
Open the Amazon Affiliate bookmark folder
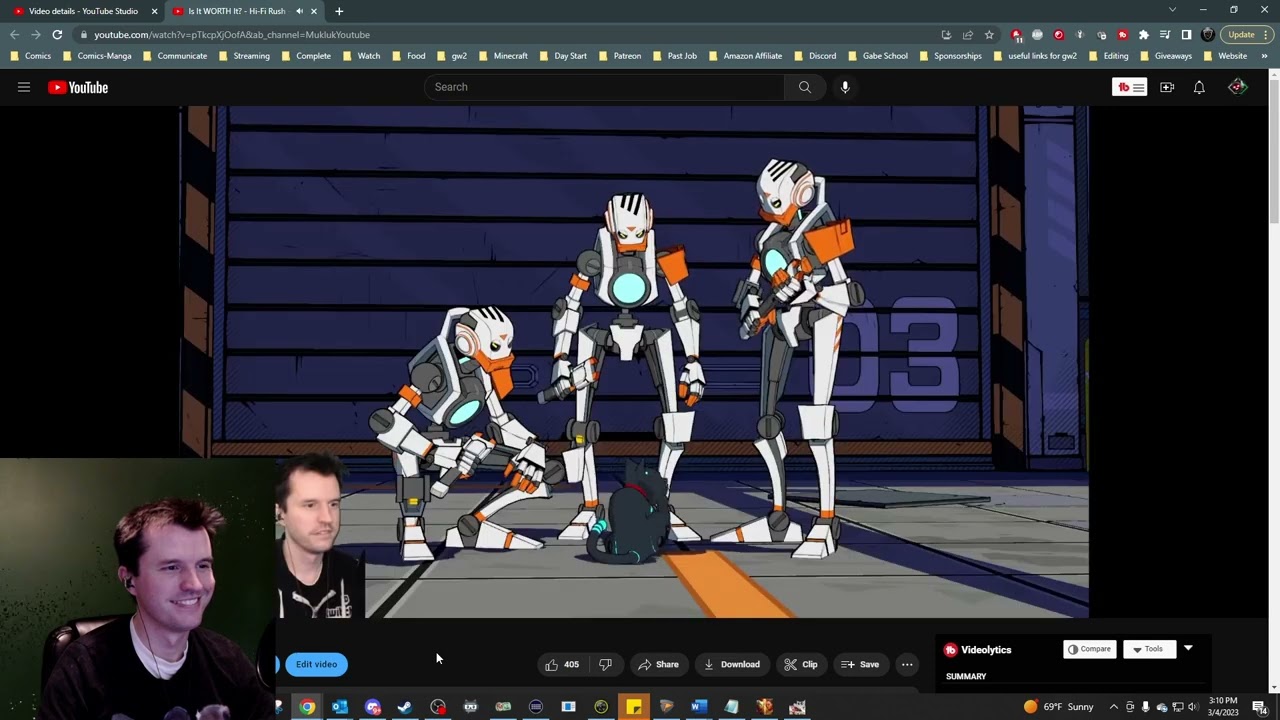tap(745, 56)
